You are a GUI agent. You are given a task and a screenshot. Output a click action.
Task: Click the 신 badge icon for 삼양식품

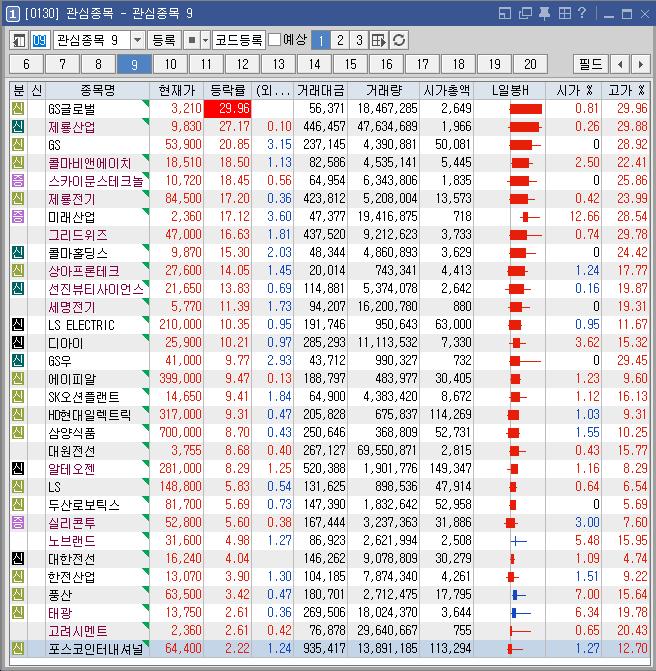[x=18, y=432]
